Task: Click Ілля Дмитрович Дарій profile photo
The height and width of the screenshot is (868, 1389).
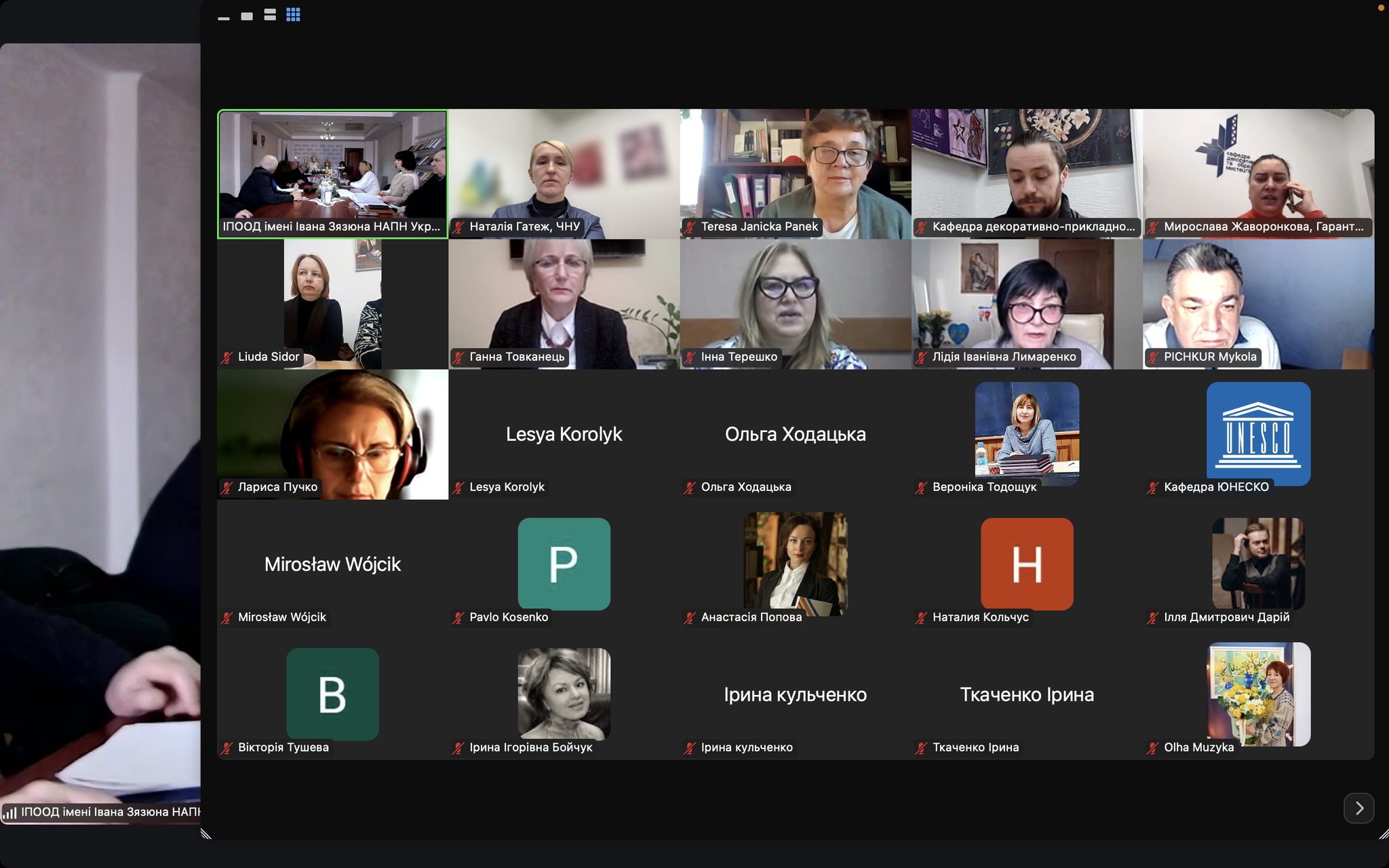Action: 1259,564
